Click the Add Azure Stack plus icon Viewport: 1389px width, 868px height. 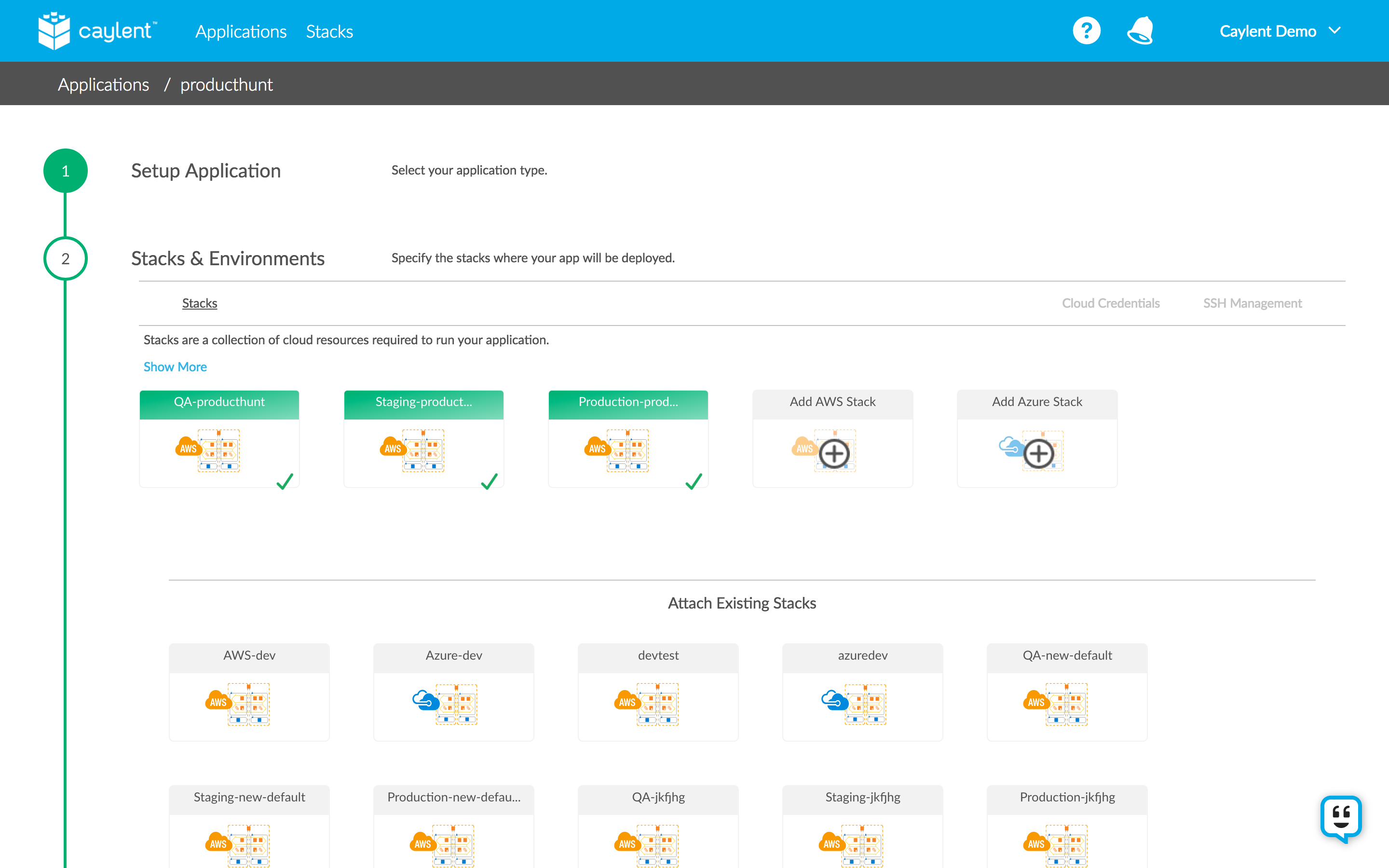click(1038, 454)
